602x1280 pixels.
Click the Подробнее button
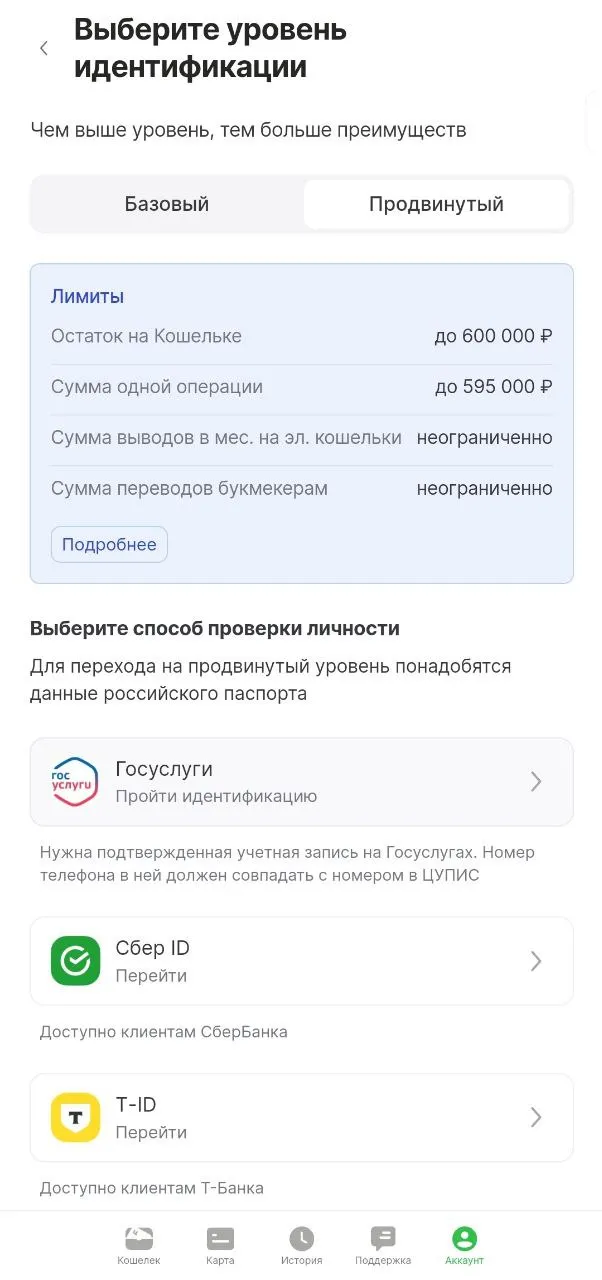[x=109, y=545]
